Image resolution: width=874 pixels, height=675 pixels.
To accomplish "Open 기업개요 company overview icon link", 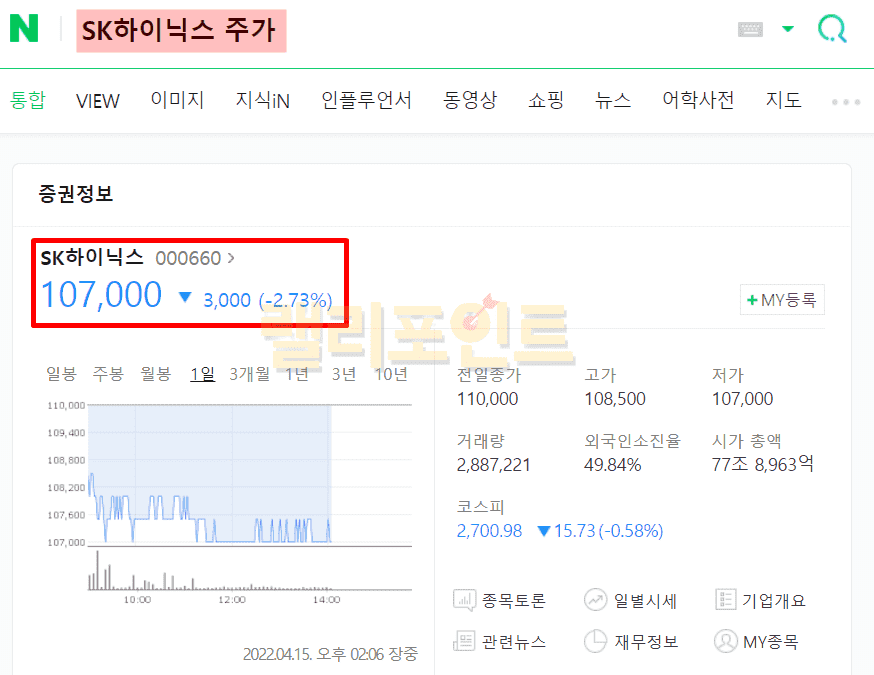I will point(761,601).
